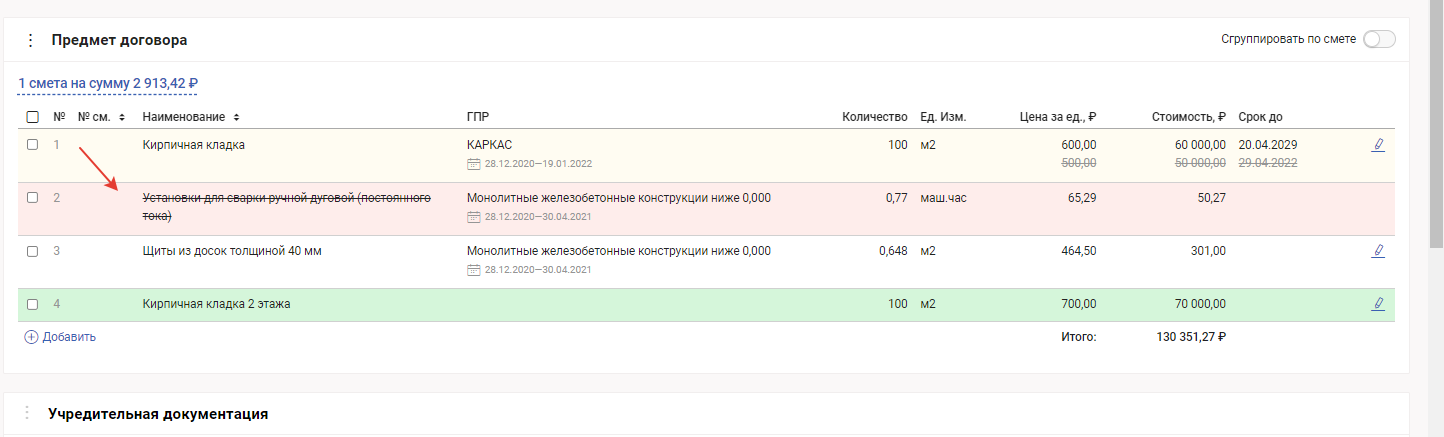Click edit pencil icon for row 1
Image resolution: width=1444 pixels, height=437 pixels.
[1378, 145]
